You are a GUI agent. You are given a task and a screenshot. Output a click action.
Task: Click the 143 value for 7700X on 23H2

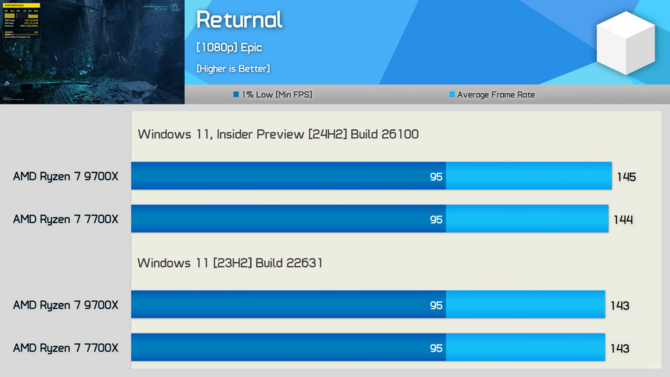coord(620,348)
